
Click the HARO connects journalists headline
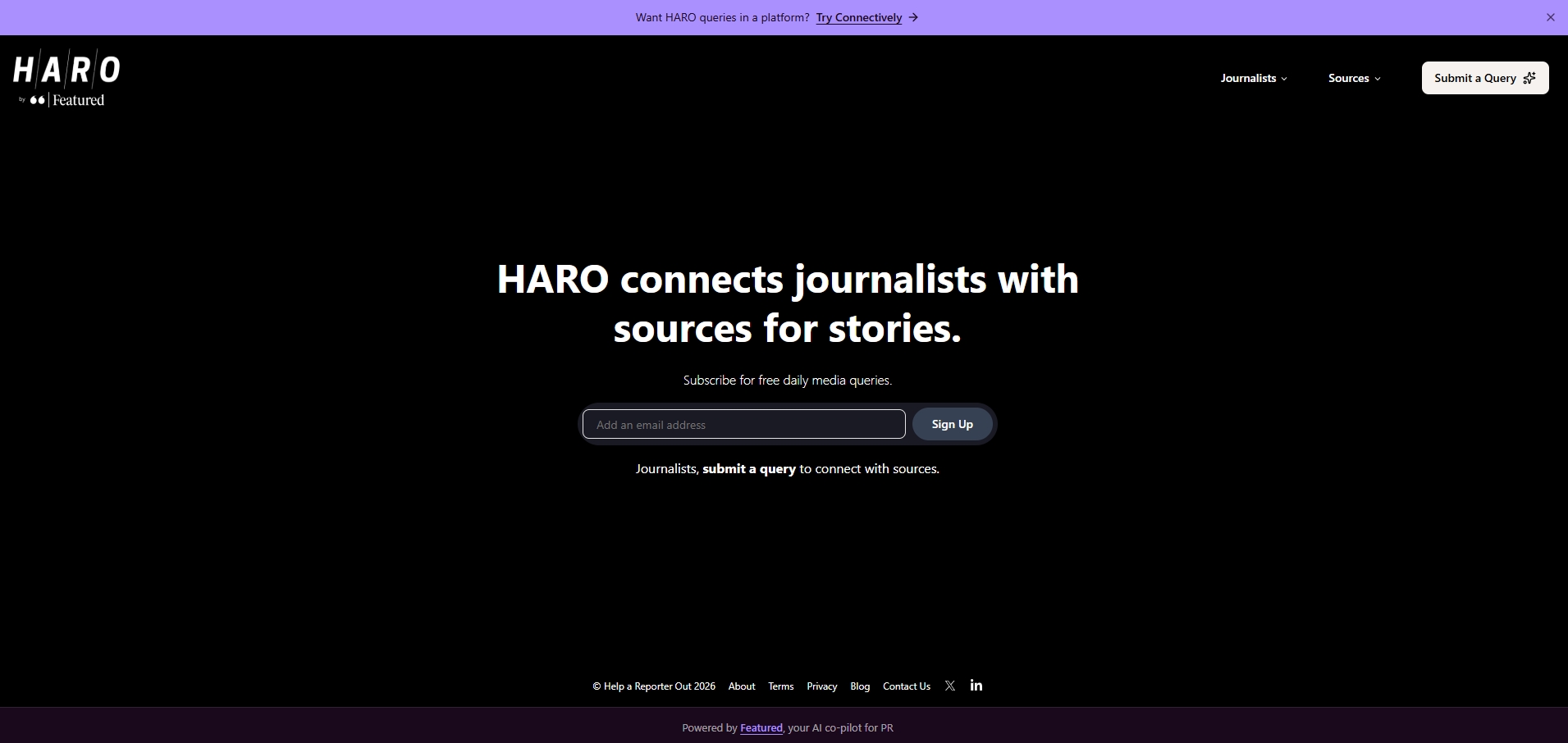(x=788, y=303)
